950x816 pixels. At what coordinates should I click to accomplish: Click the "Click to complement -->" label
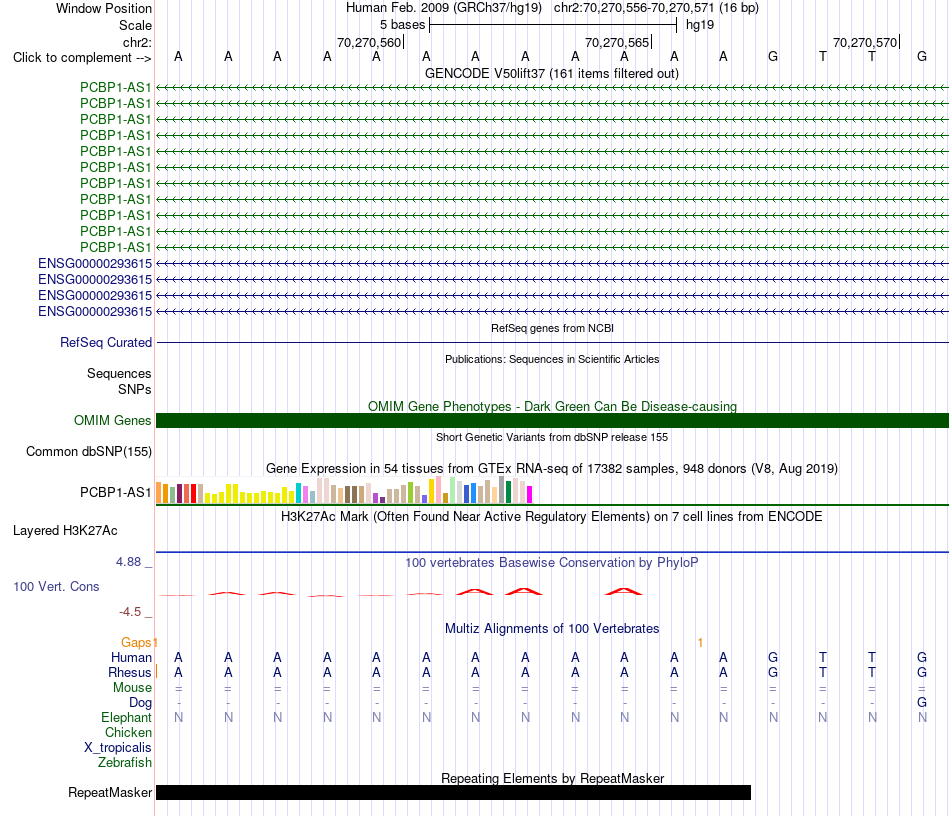point(82,58)
